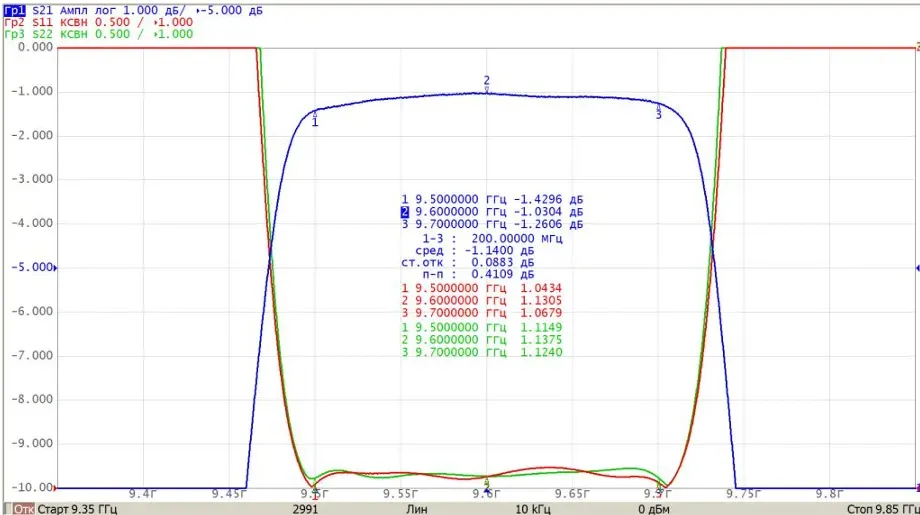Click the blue reference level arrow at -5.000
Screen dimensions: 920x515
pyautogui.click(x=56, y=268)
